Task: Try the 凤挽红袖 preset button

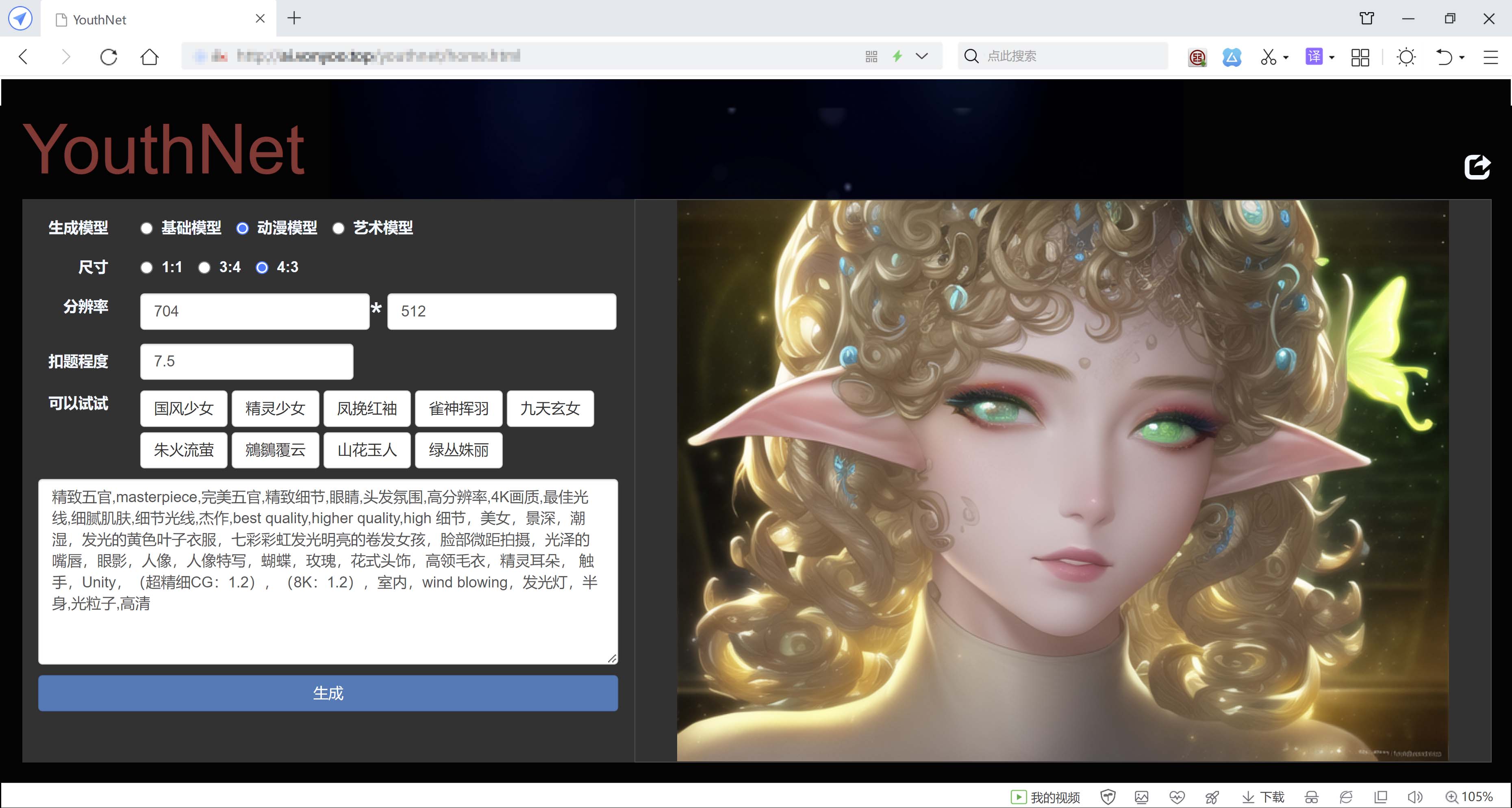Action: coord(367,408)
